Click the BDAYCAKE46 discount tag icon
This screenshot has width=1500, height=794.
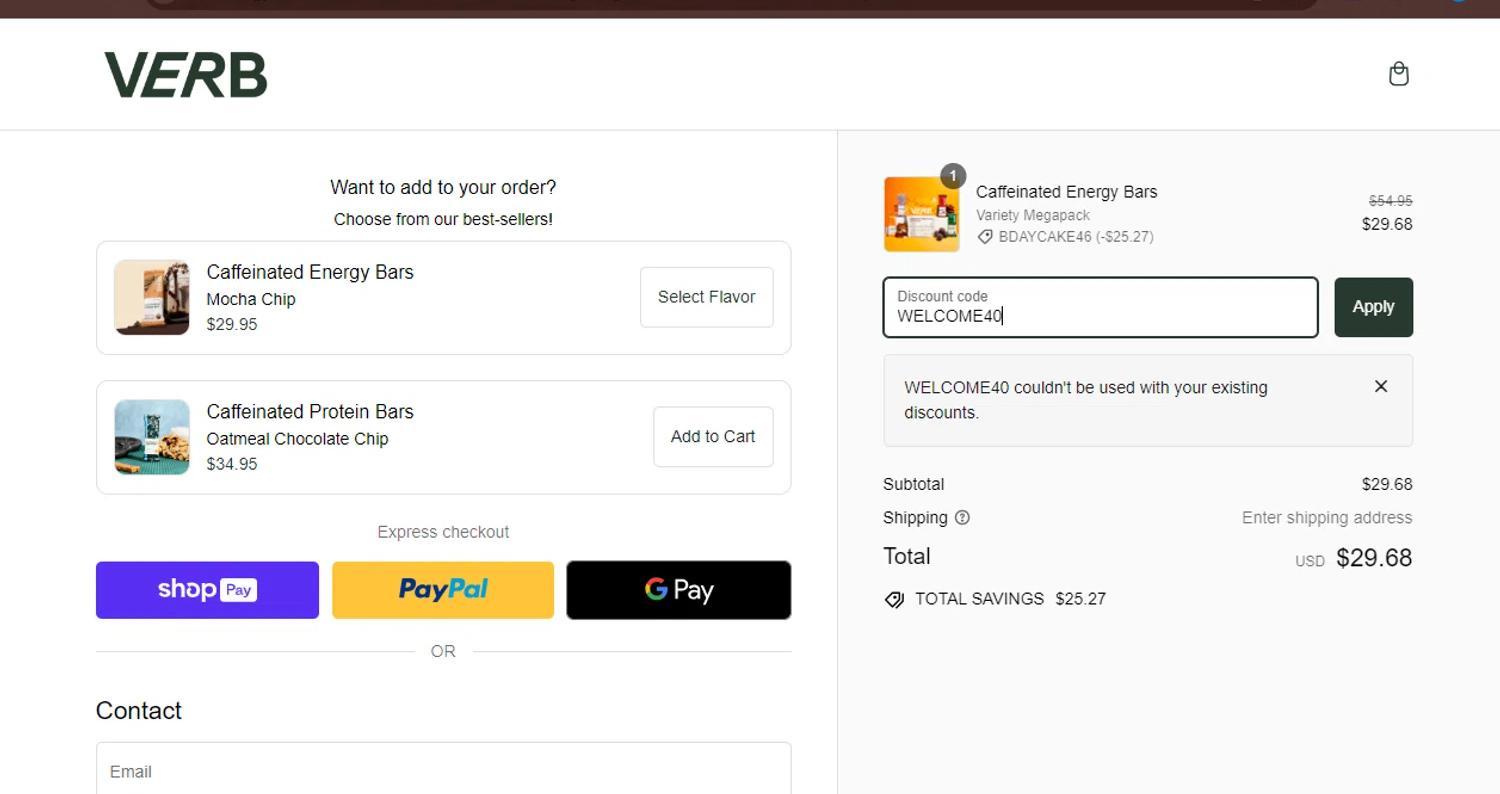coord(985,237)
